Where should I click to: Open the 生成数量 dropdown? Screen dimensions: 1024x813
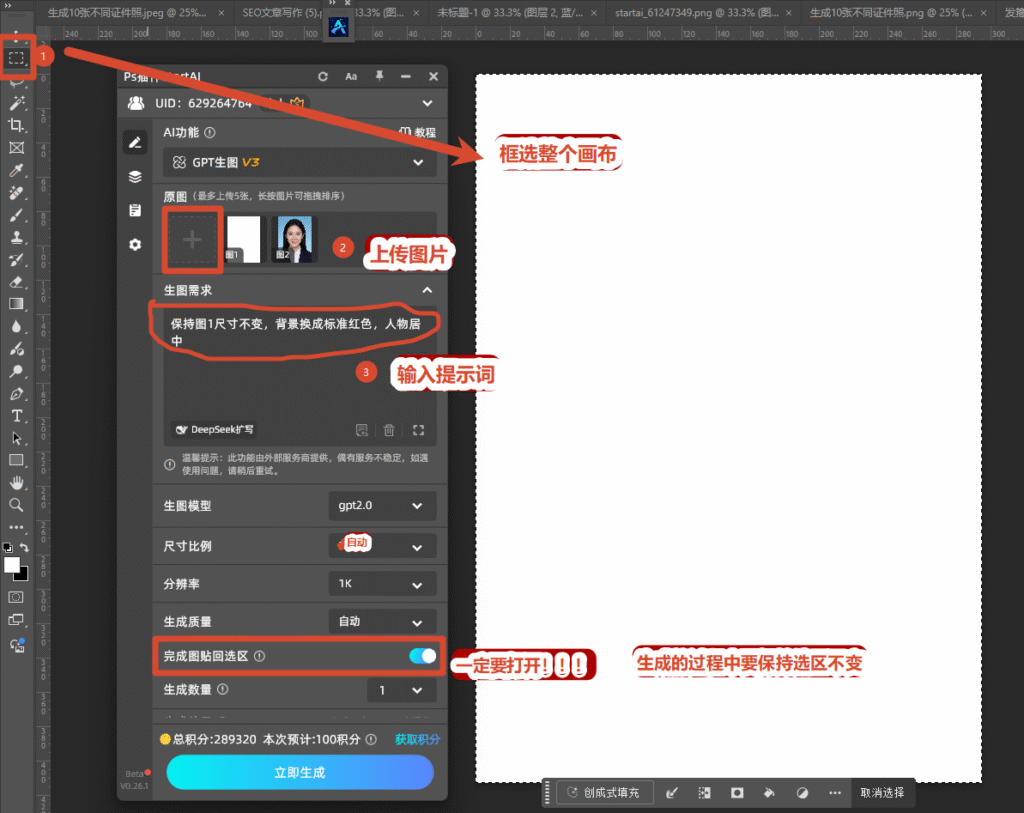coord(402,690)
